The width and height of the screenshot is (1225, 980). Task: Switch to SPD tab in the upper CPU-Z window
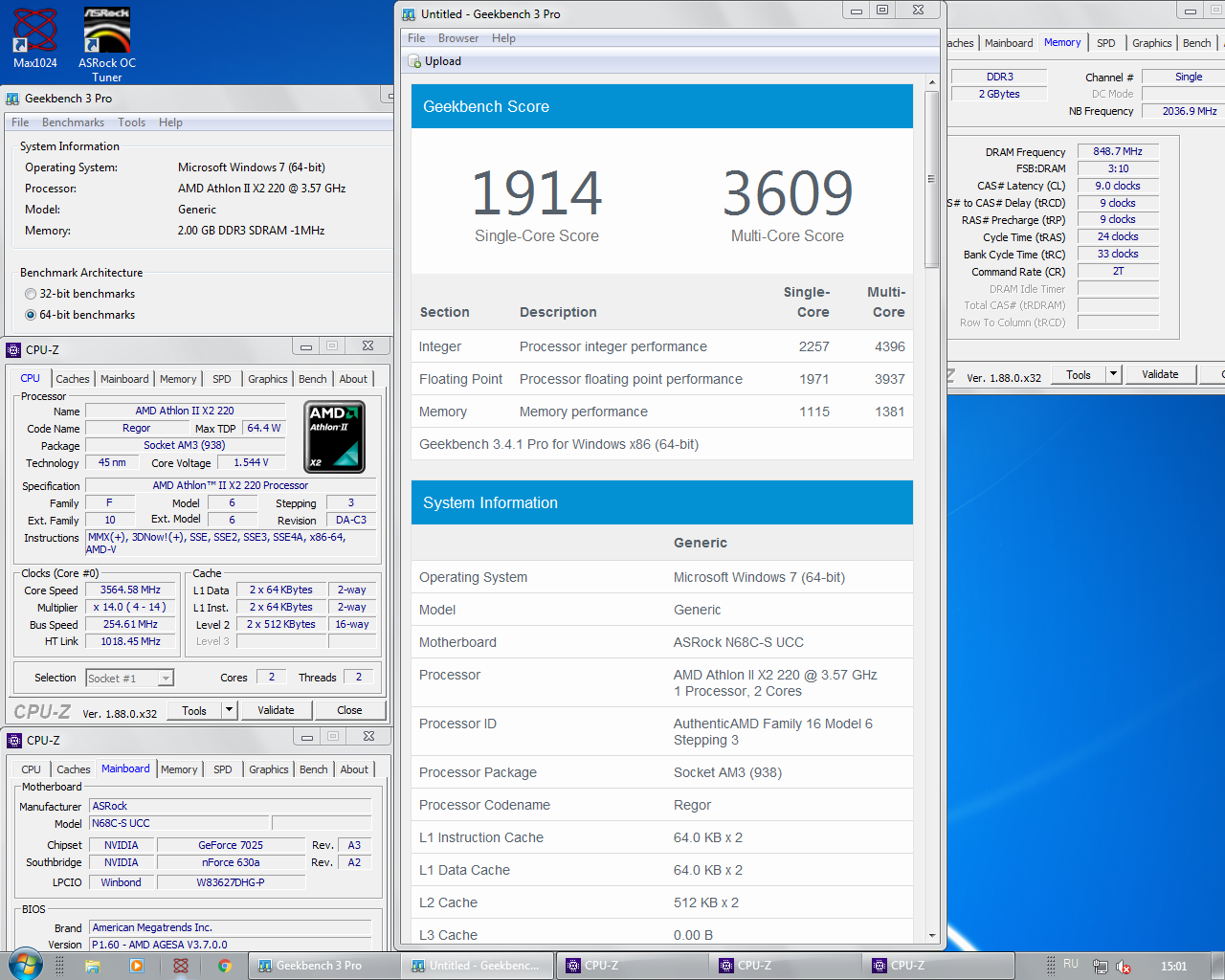coord(222,379)
